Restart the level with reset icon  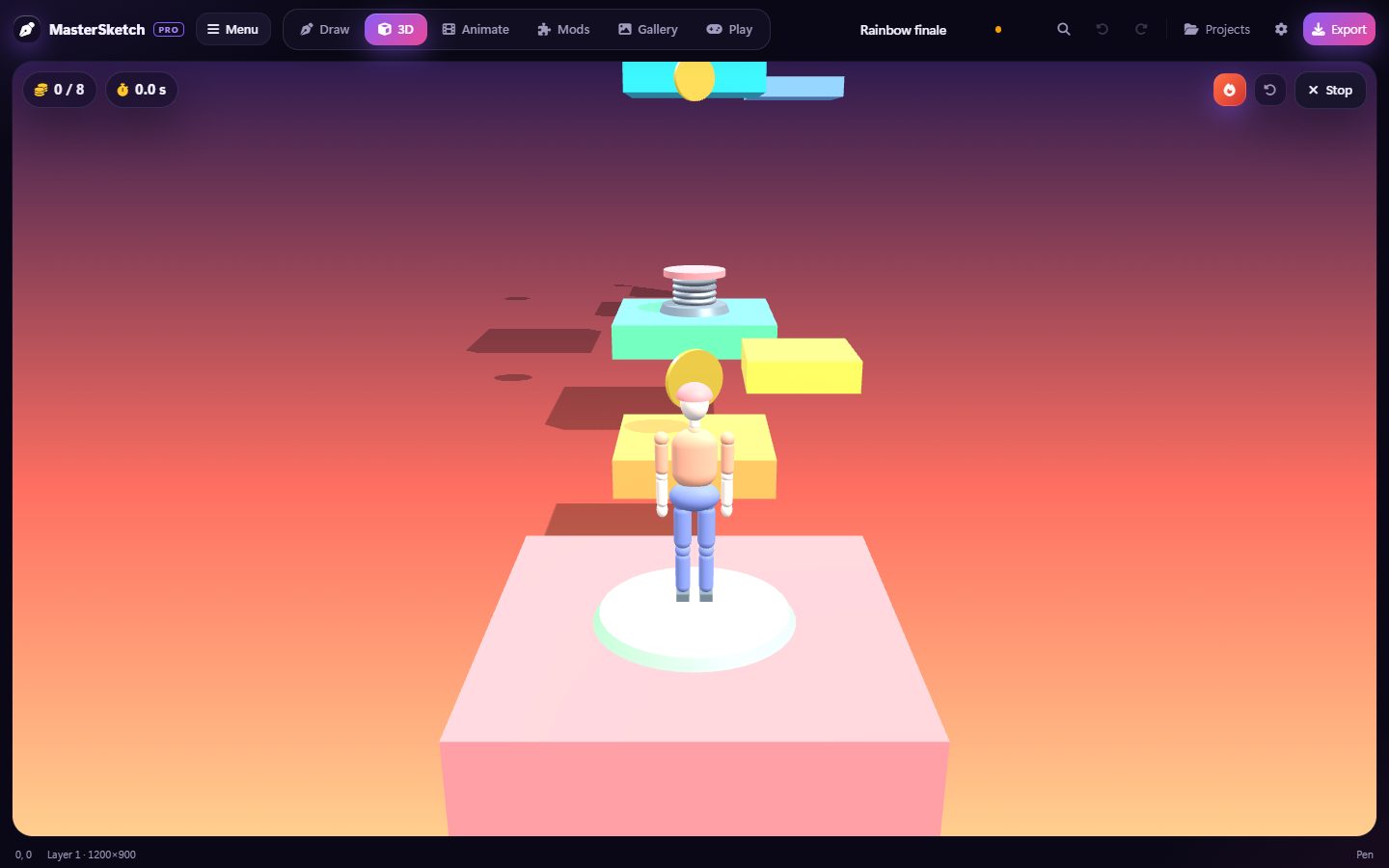[1270, 90]
